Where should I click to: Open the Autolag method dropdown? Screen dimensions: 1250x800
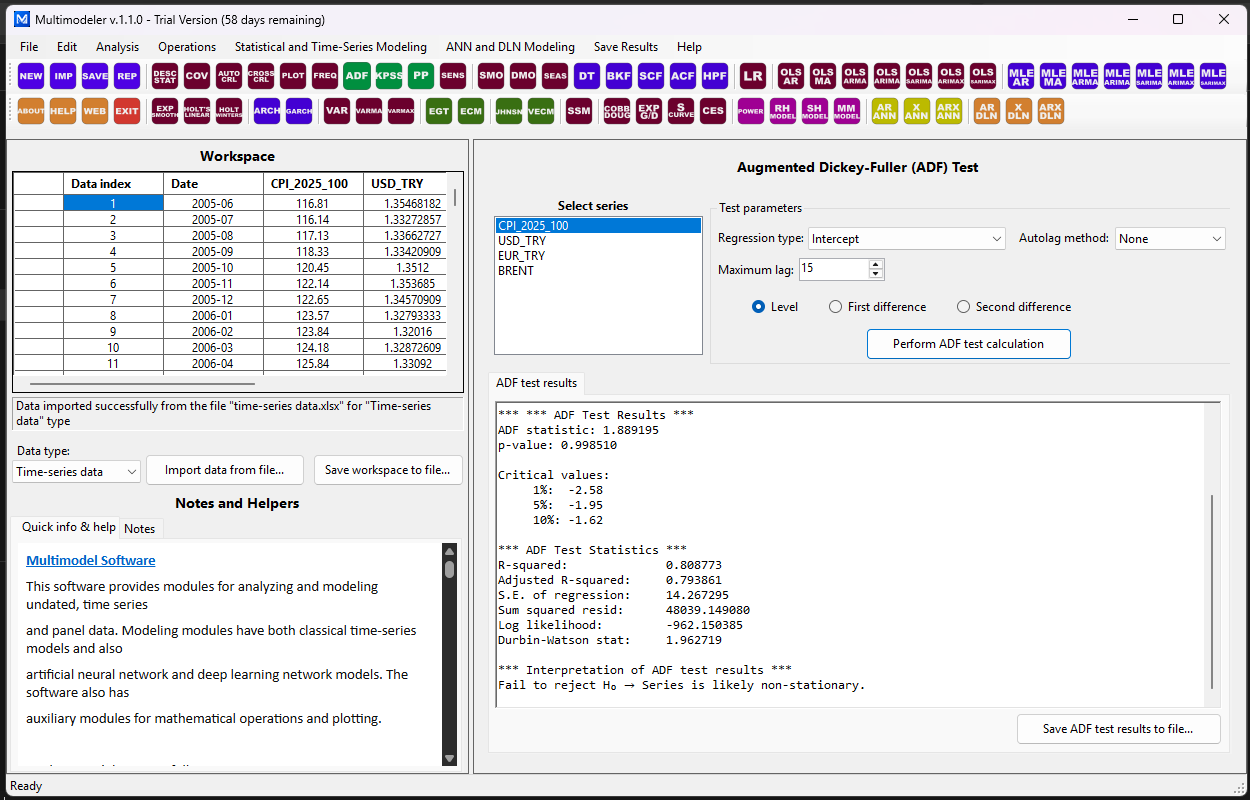1170,239
